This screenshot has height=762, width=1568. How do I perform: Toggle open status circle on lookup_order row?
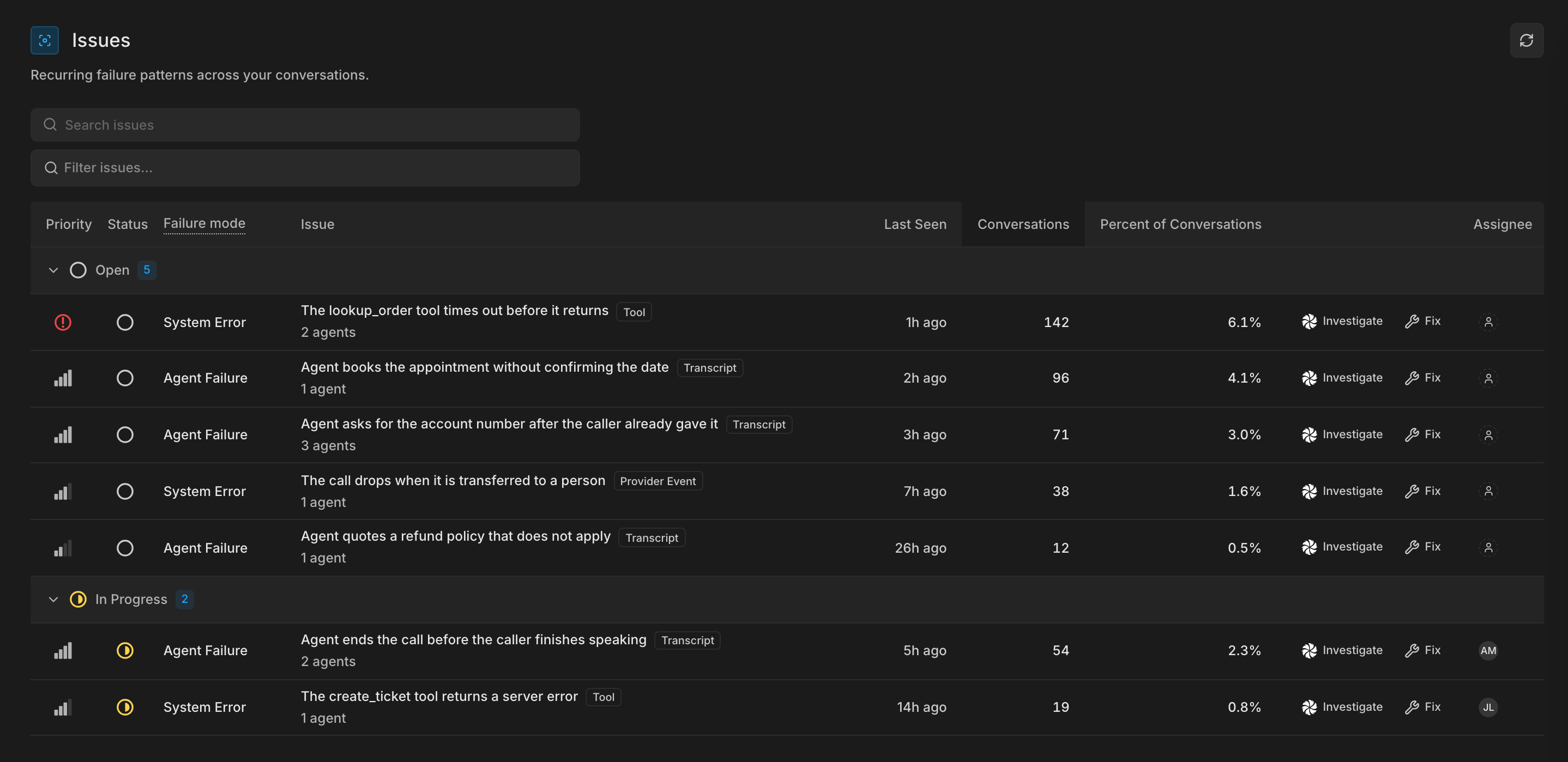coord(125,322)
